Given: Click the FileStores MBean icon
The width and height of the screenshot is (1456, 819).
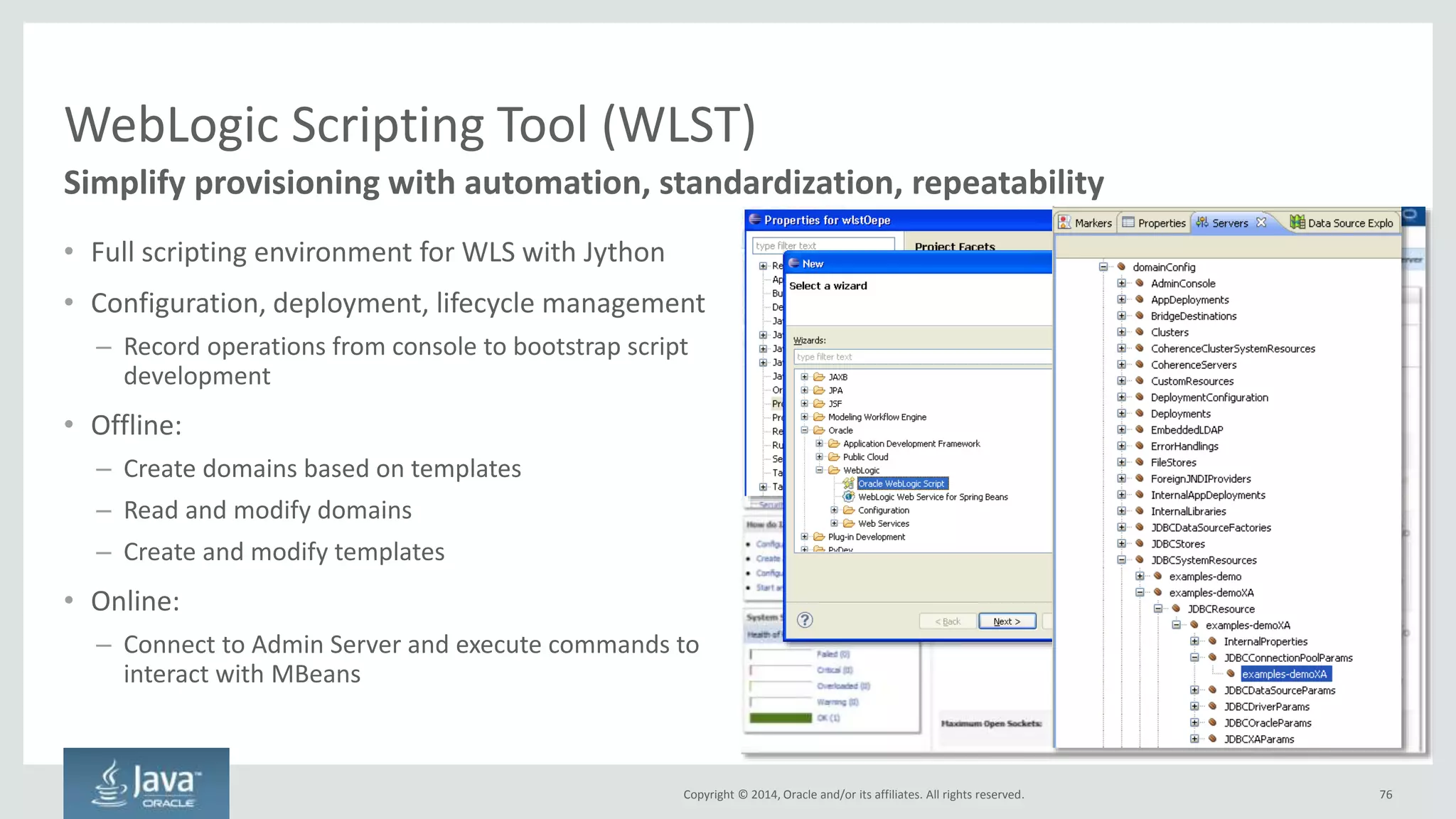Looking at the screenshot, I should [x=1140, y=462].
